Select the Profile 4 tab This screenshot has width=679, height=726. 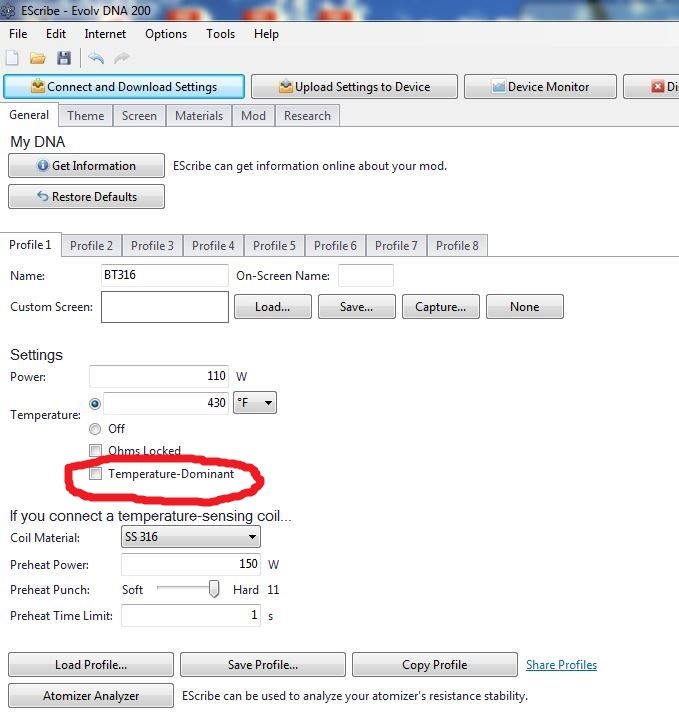213,246
